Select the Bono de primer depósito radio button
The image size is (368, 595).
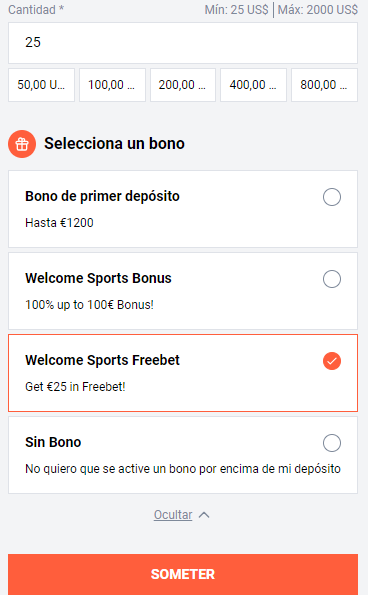click(332, 197)
